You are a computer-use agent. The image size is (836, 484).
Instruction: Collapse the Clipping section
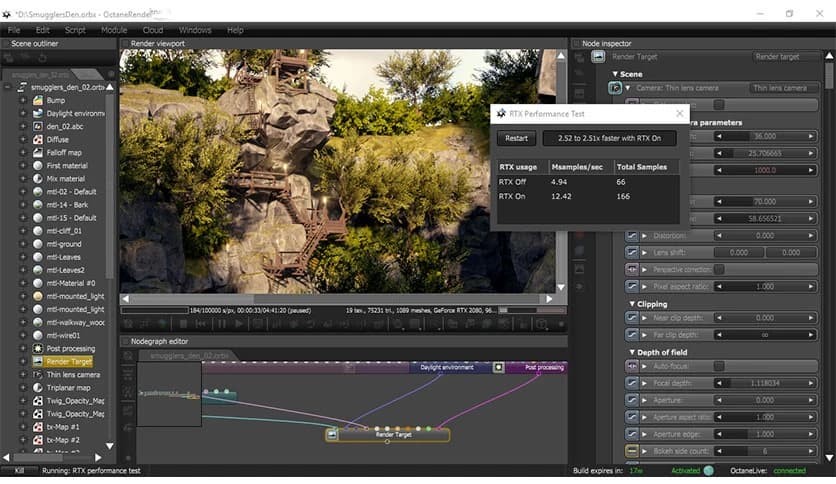632,304
